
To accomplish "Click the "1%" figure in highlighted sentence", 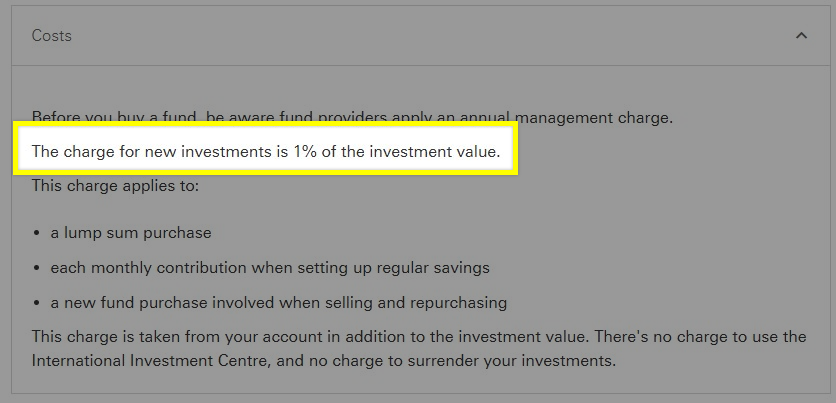I will click(x=304, y=152).
